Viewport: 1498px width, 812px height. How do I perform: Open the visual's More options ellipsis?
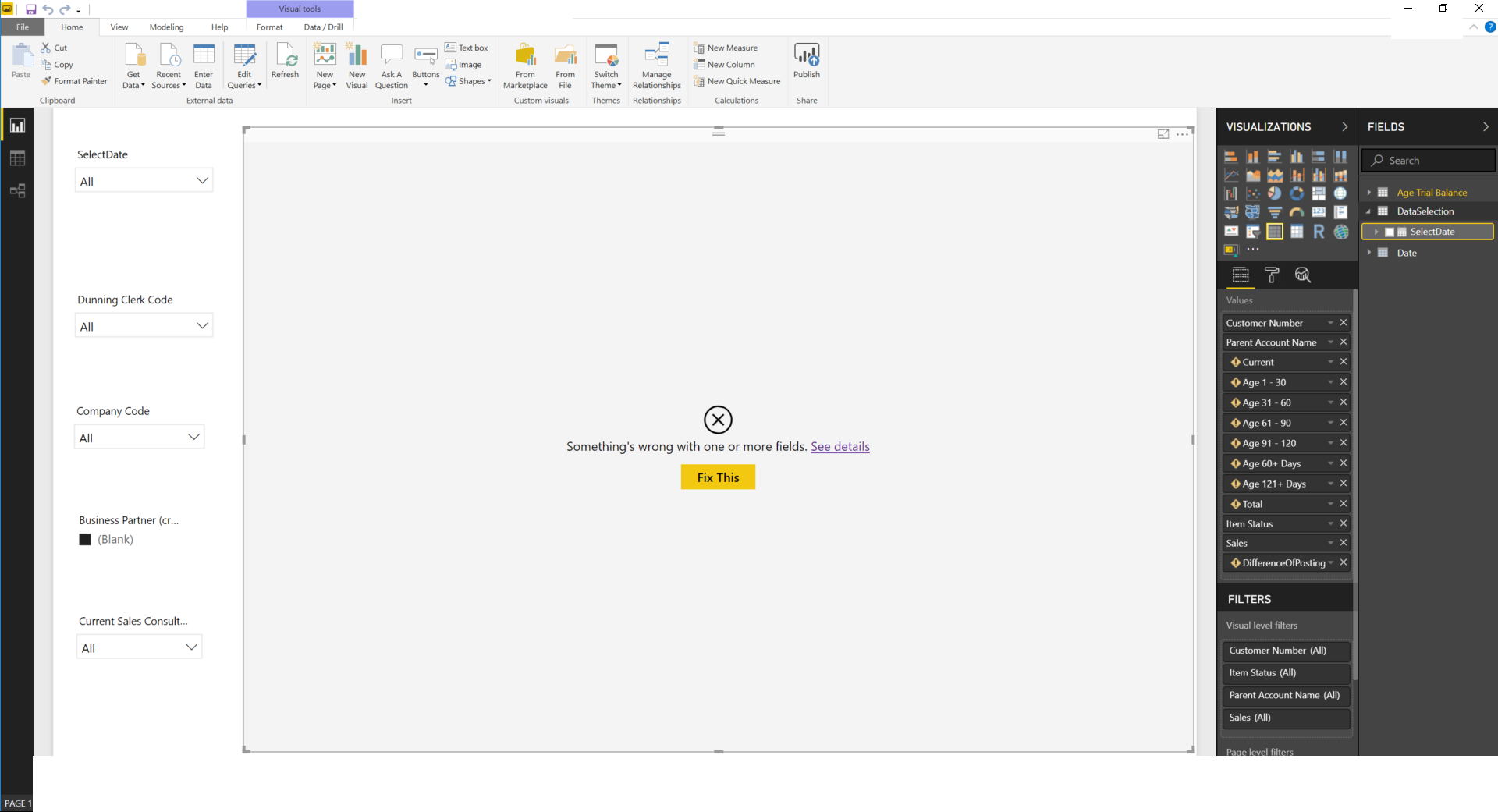pos(1183,134)
